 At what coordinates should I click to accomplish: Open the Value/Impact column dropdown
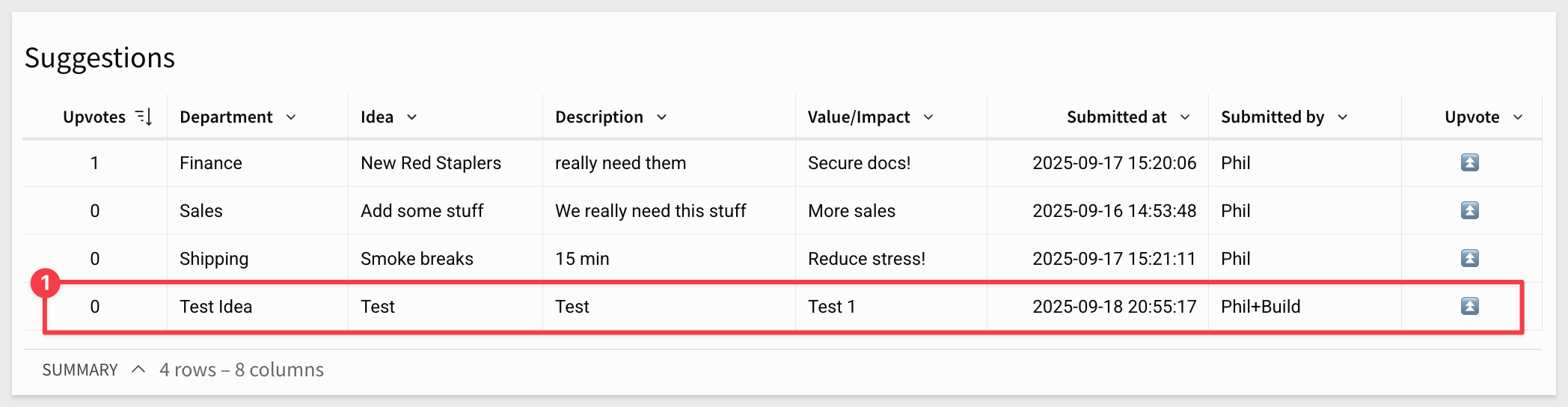click(928, 117)
